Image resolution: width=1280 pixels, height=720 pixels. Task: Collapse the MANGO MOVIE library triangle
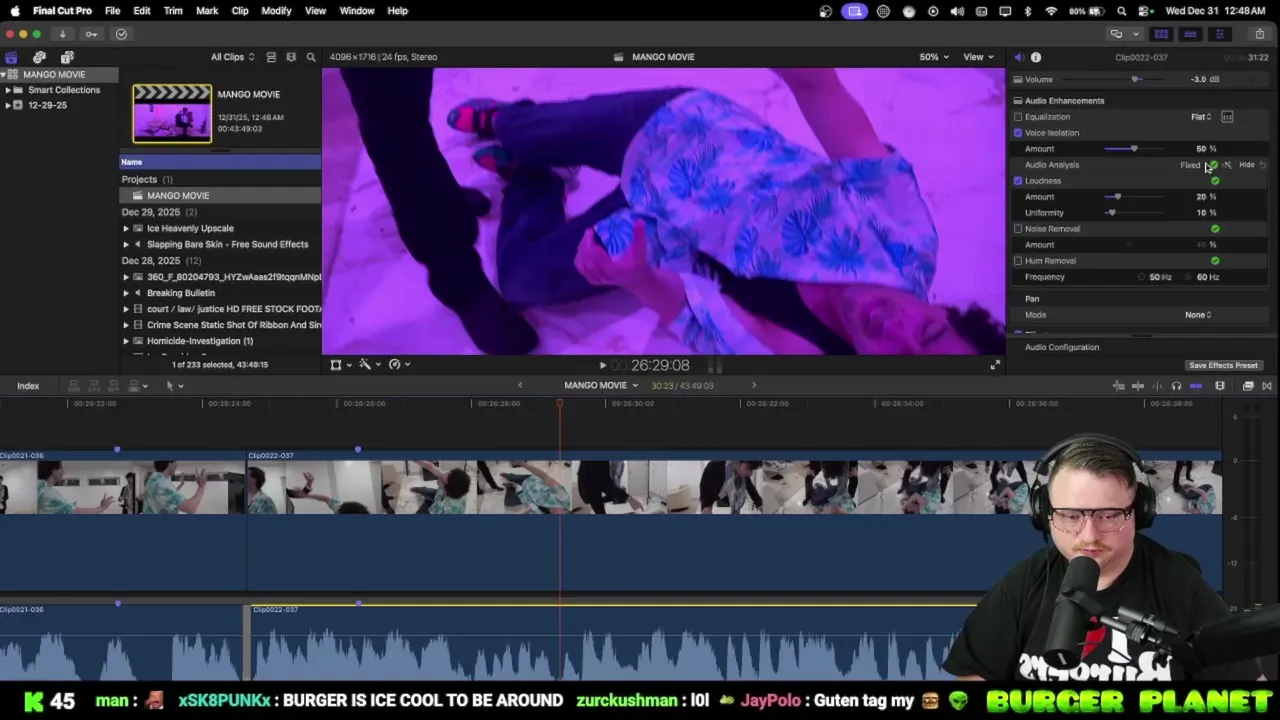coord(4,75)
